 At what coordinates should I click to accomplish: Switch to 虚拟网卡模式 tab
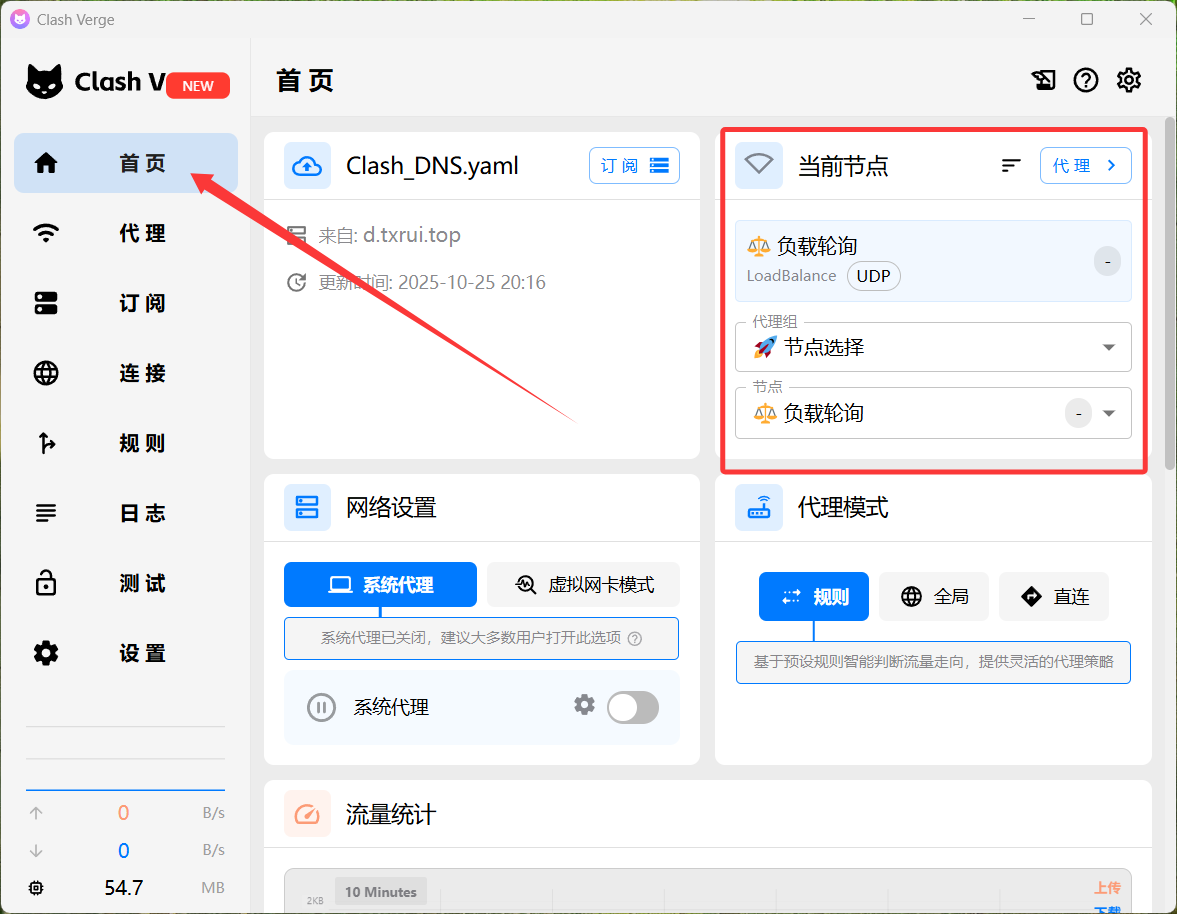(x=584, y=585)
